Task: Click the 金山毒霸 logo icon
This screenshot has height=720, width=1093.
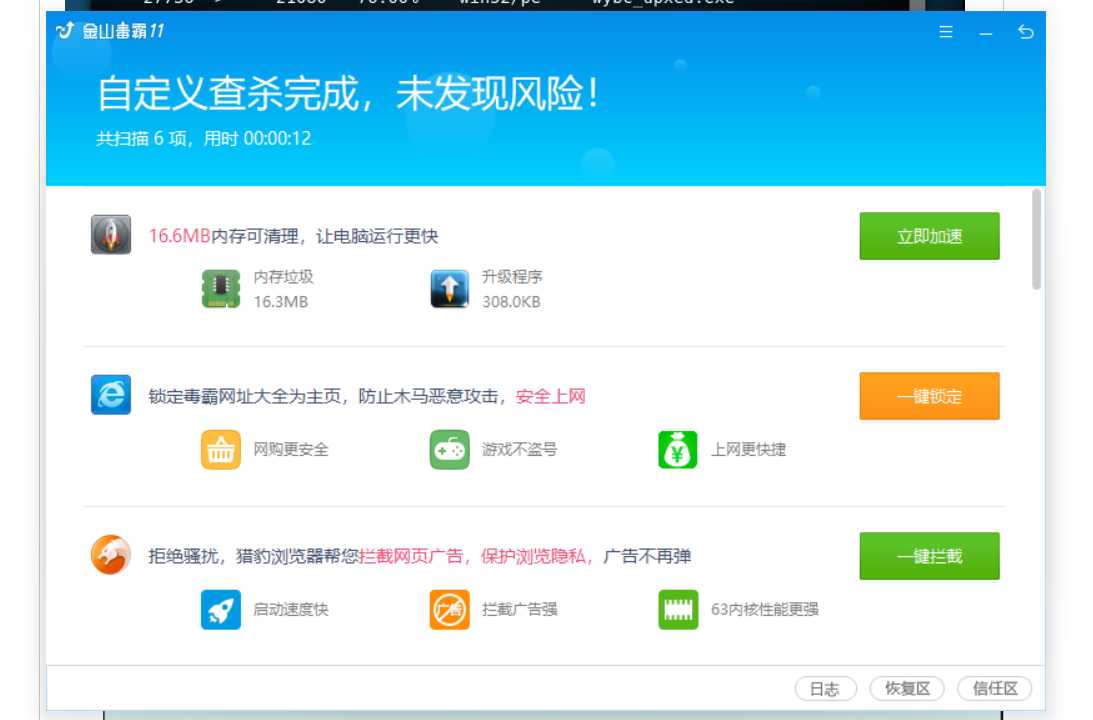Action: (66, 30)
